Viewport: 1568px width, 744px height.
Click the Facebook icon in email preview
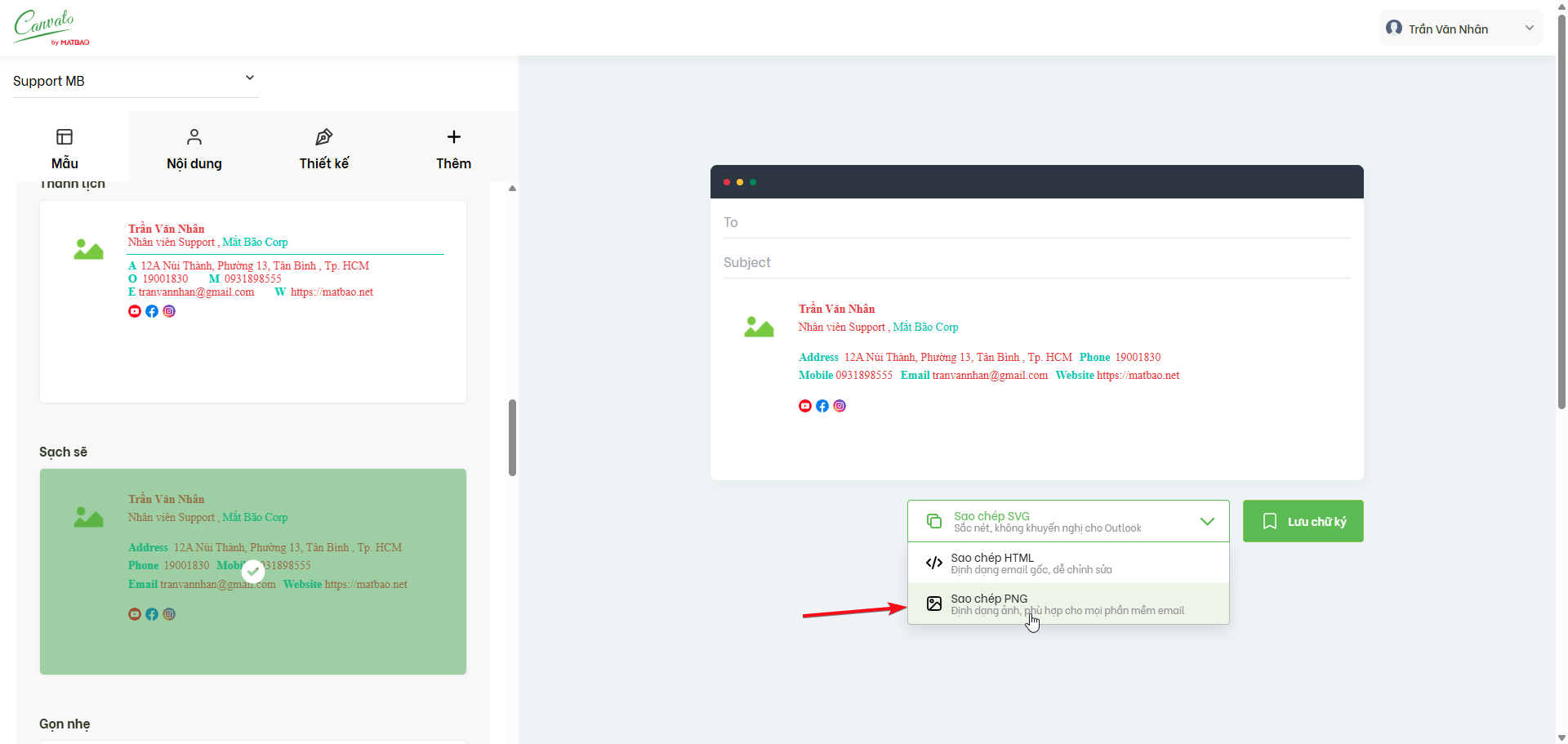click(x=822, y=406)
